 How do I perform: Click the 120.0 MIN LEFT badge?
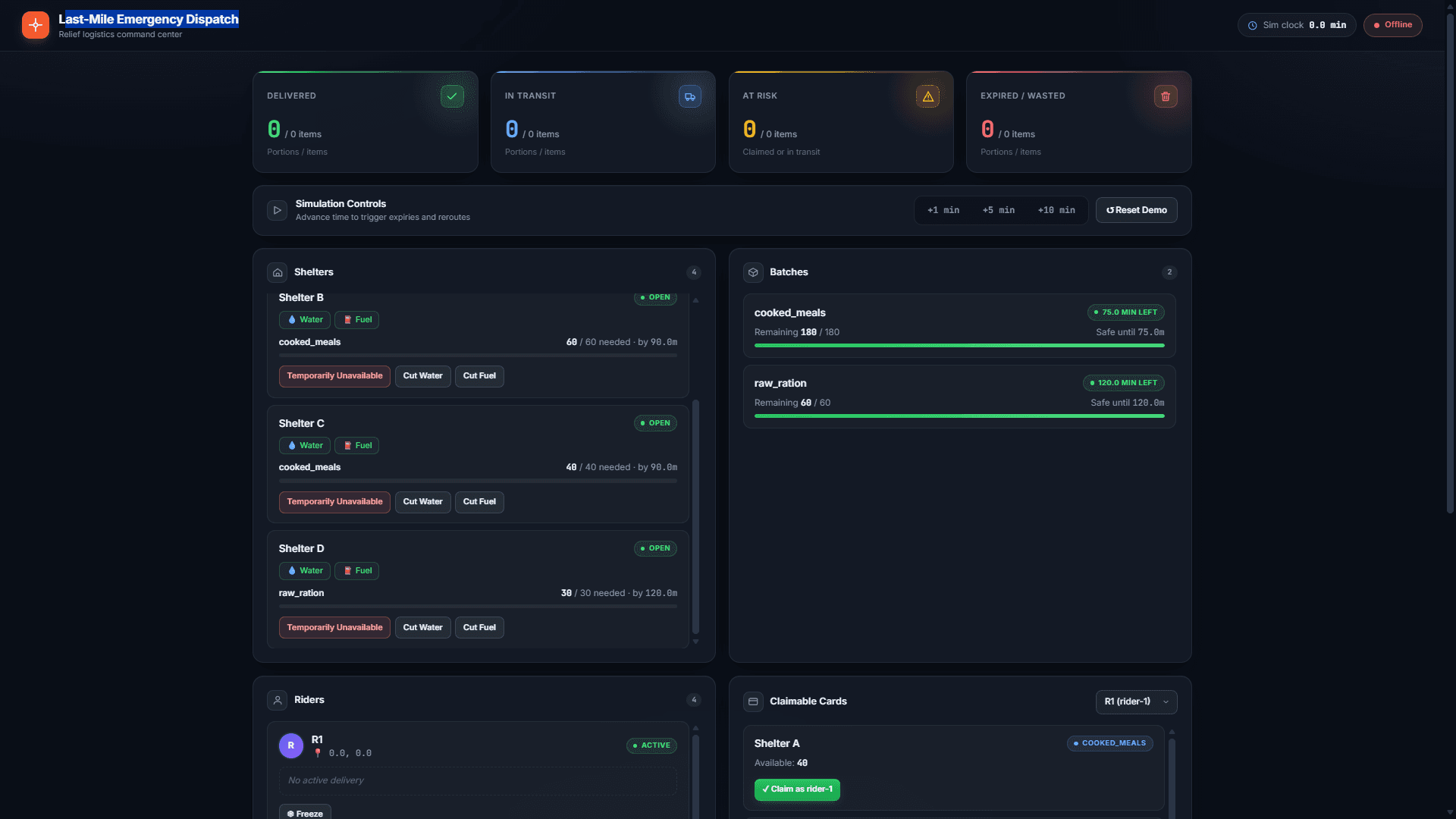pos(1123,383)
